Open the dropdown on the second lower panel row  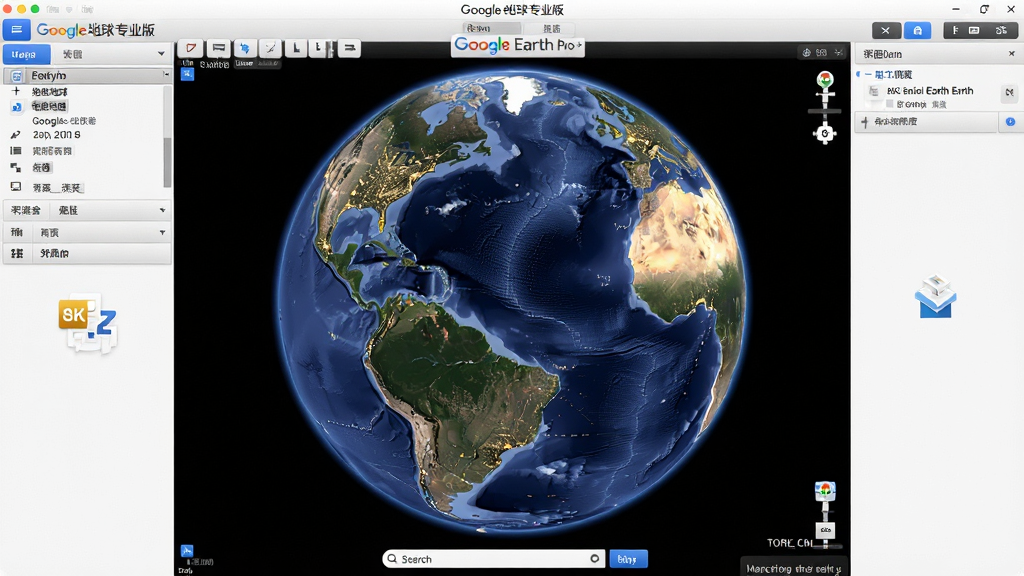pyautogui.click(x=162, y=232)
